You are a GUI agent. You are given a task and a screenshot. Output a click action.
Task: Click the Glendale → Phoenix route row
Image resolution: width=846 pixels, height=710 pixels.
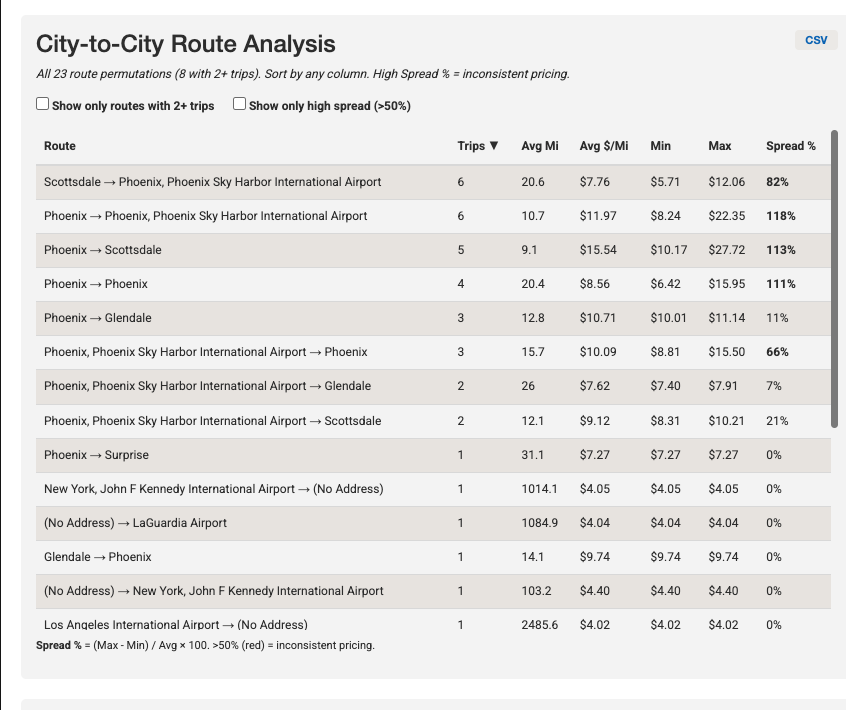98,557
